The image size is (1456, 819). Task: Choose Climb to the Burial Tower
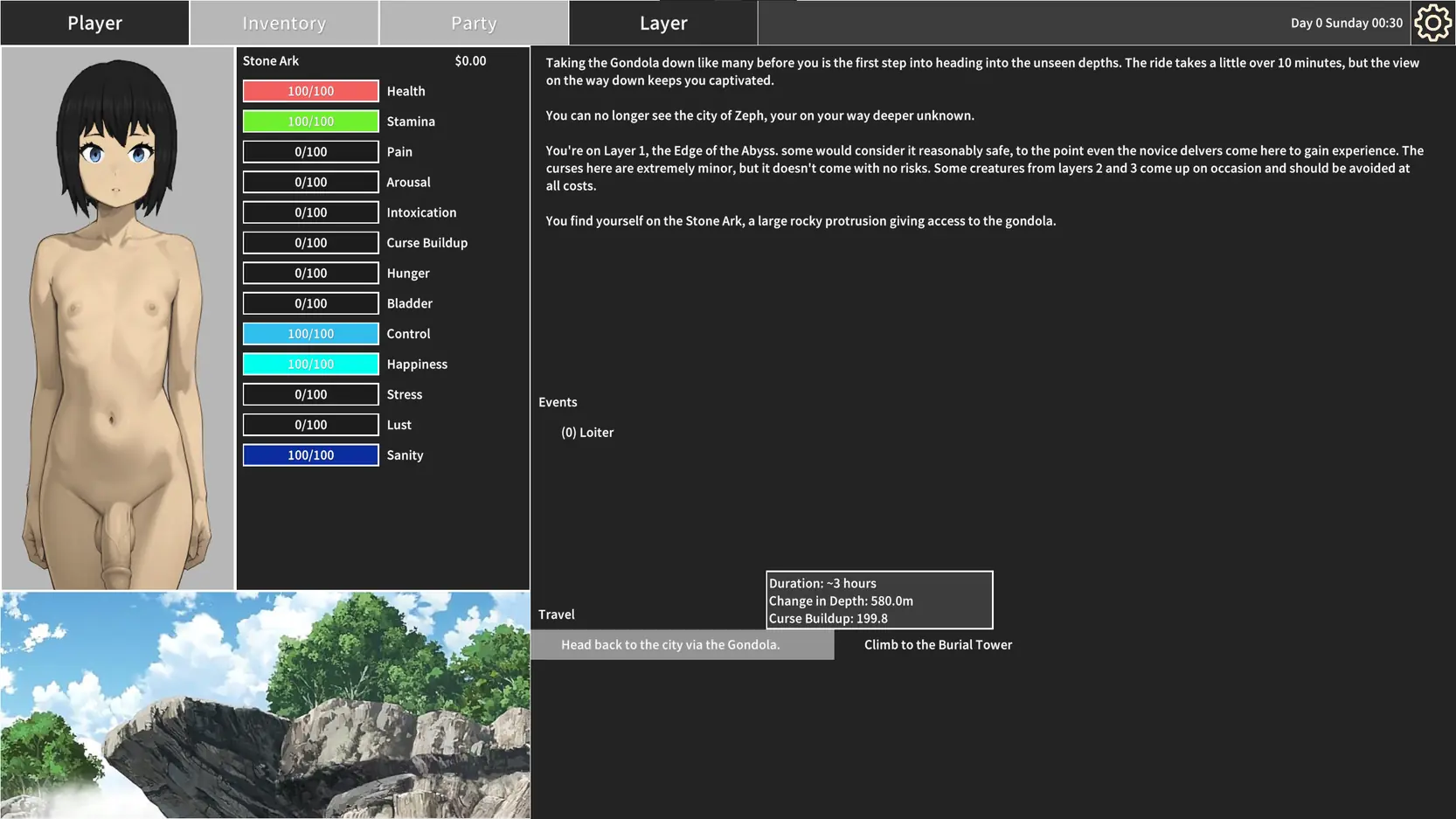point(938,645)
